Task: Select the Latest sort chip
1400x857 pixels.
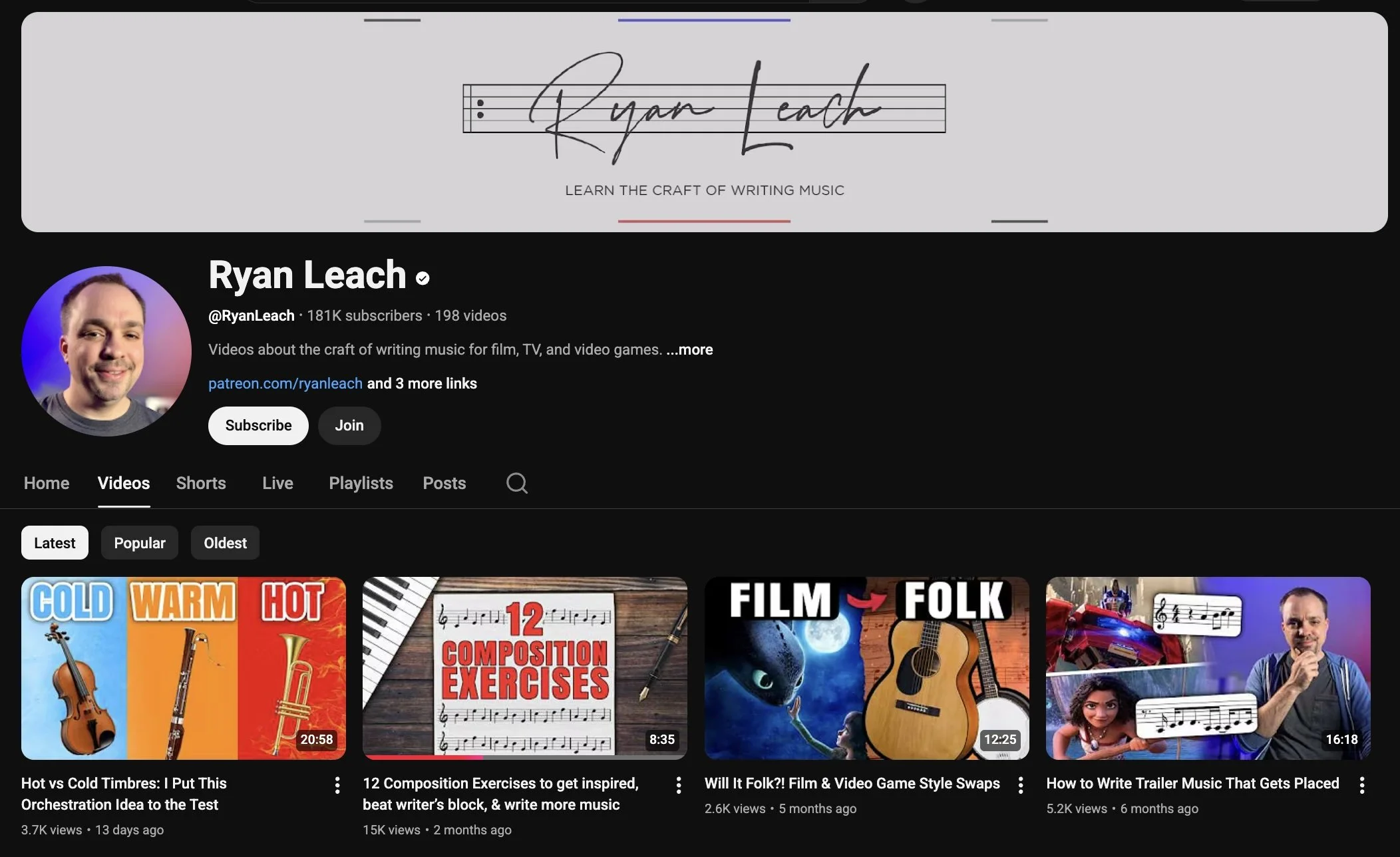Action: point(55,543)
